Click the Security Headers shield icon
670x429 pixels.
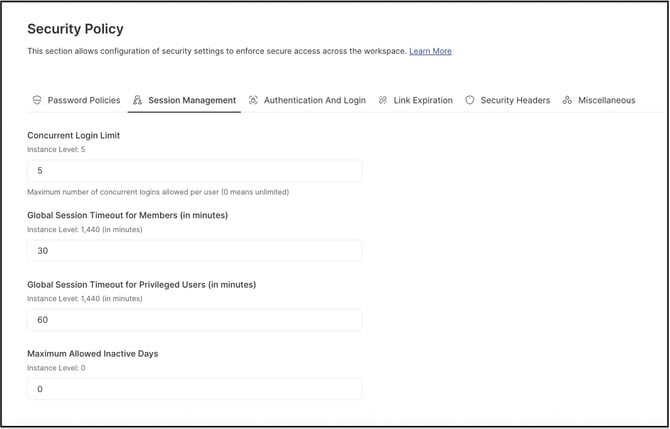click(x=470, y=100)
